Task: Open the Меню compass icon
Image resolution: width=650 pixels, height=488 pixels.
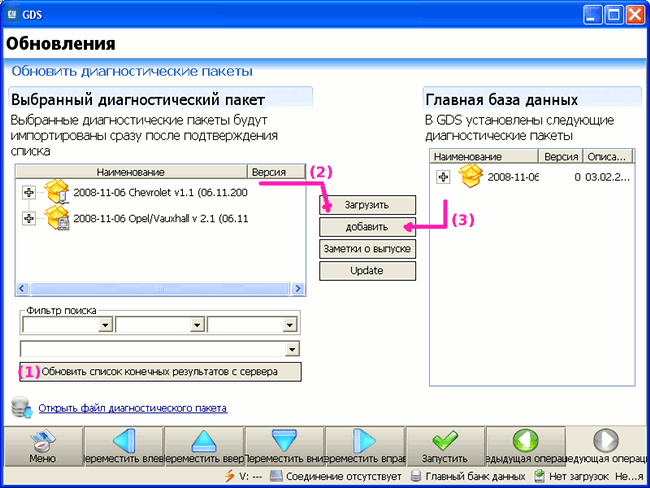Action: [x=42, y=441]
